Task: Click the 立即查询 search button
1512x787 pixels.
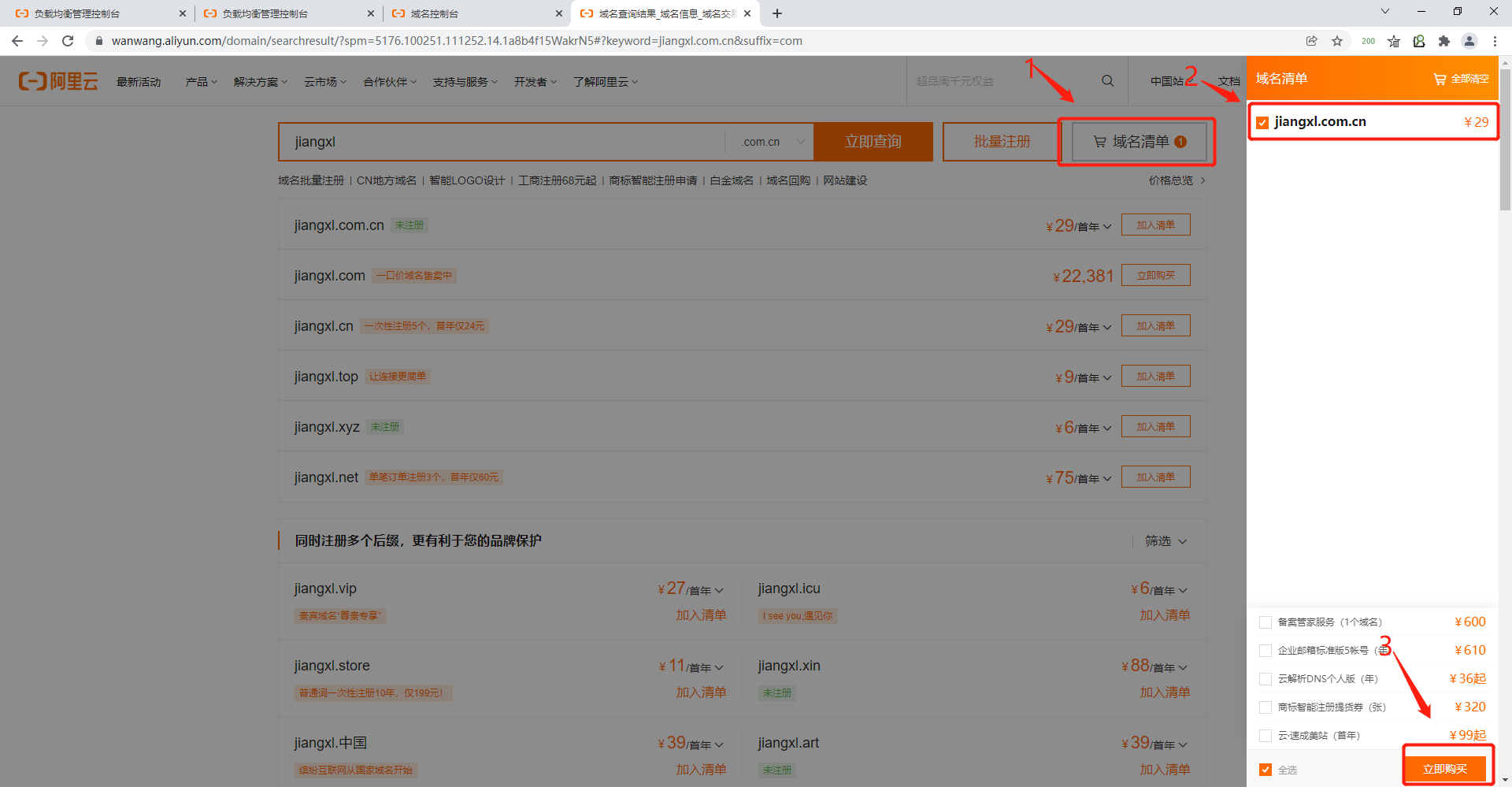Action: point(873,142)
